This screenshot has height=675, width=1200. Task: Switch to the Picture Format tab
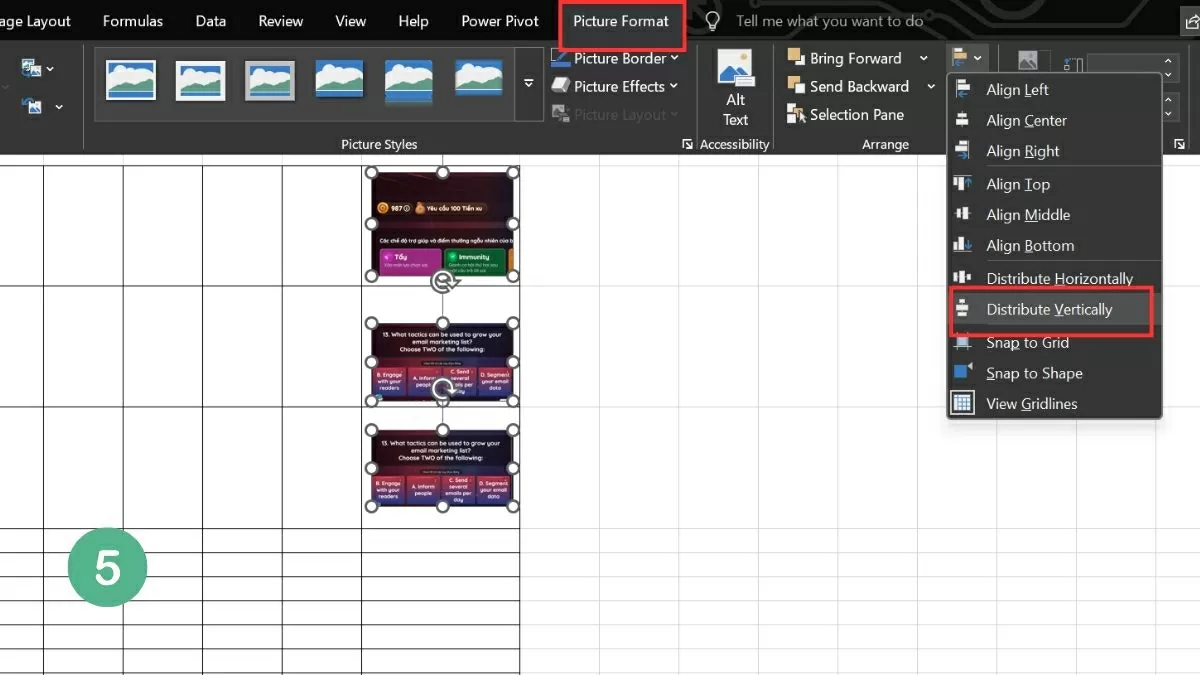click(621, 21)
